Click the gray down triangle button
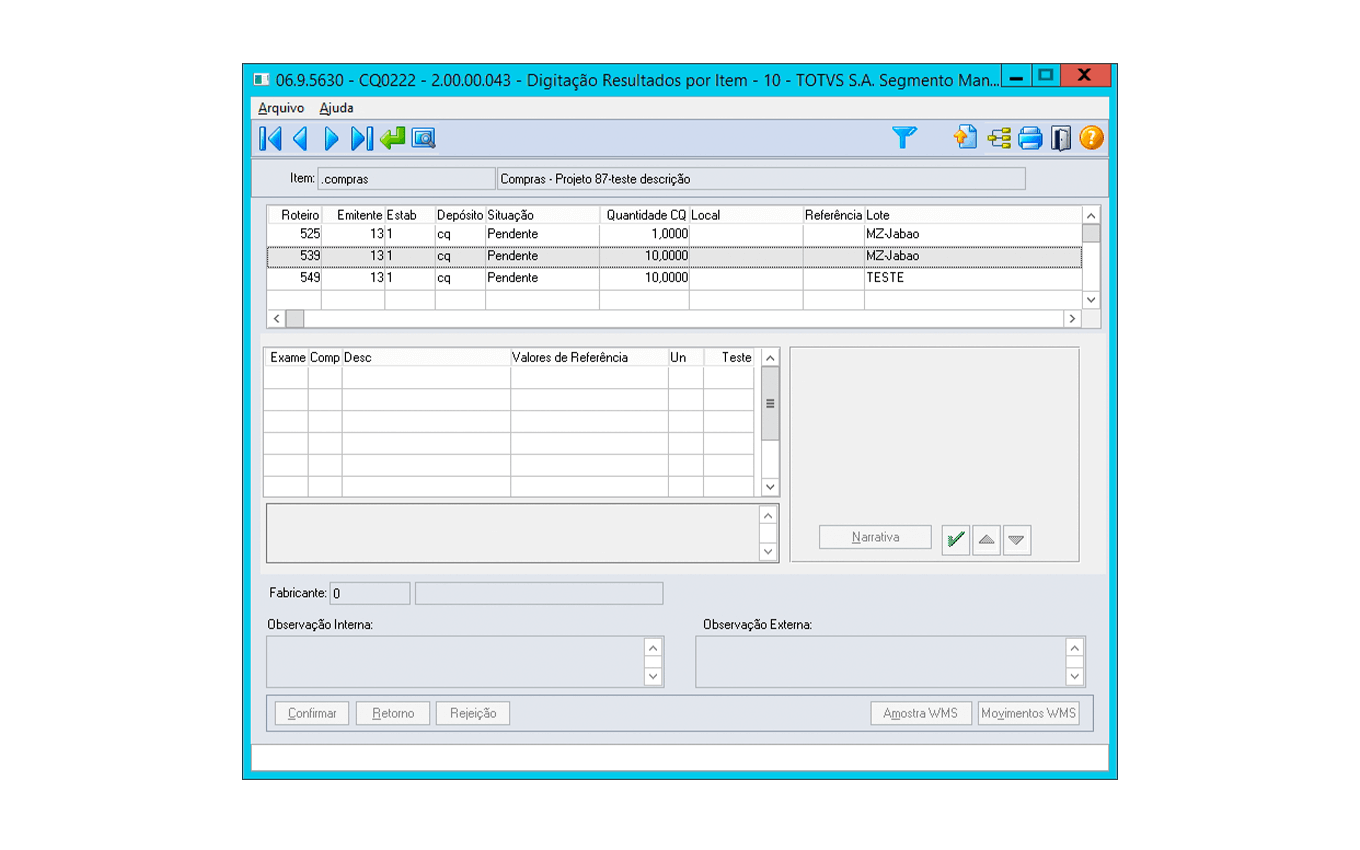 tap(1017, 540)
